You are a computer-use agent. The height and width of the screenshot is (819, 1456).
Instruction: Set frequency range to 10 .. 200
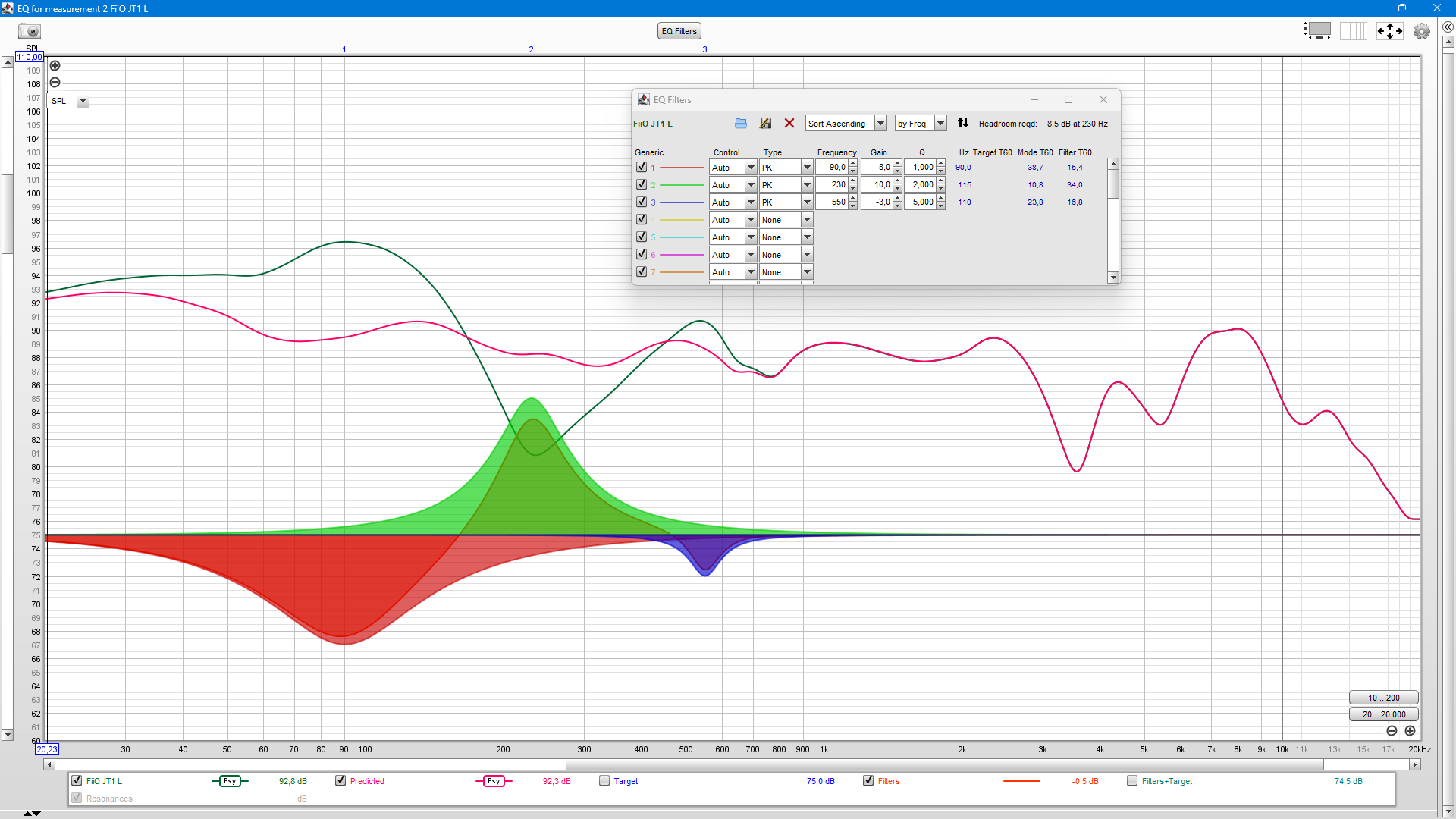(x=1384, y=698)
